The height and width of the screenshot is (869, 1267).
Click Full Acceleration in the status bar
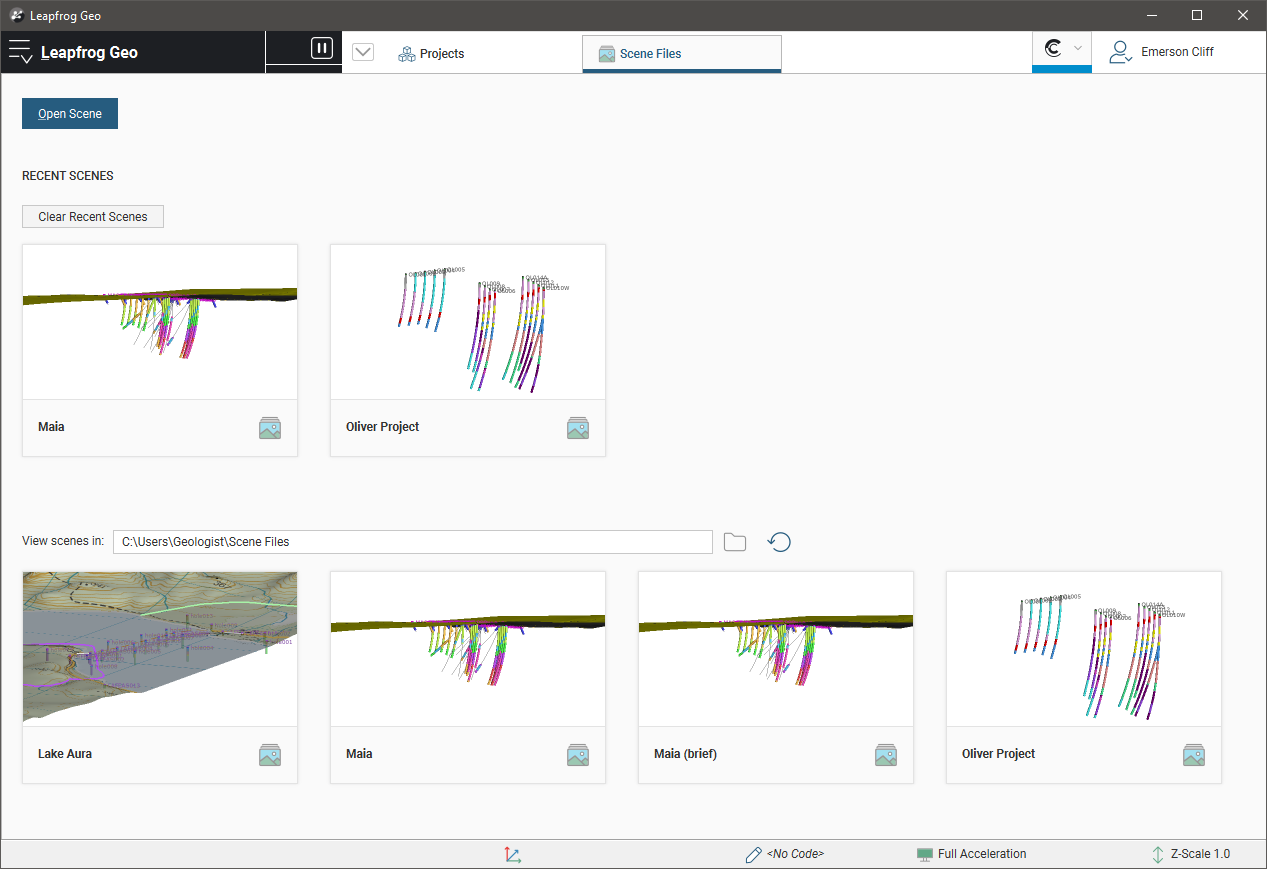pos(971,854)
